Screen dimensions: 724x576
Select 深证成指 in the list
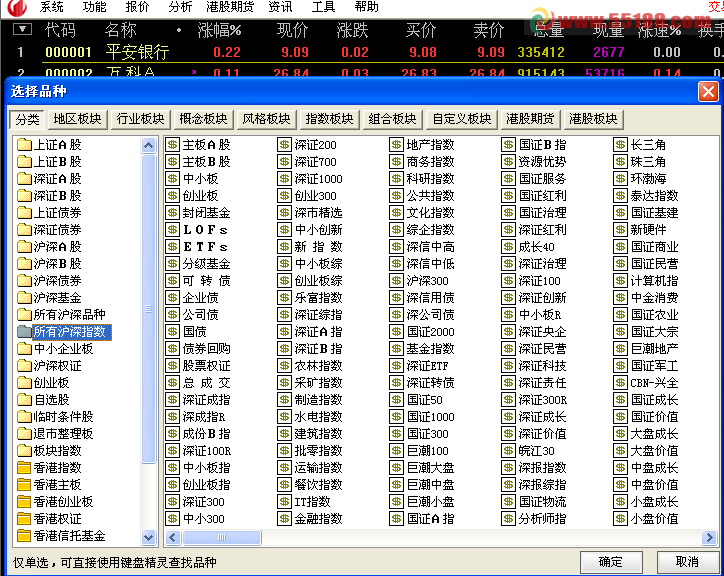pyautogui.click(x=206, y=400)
